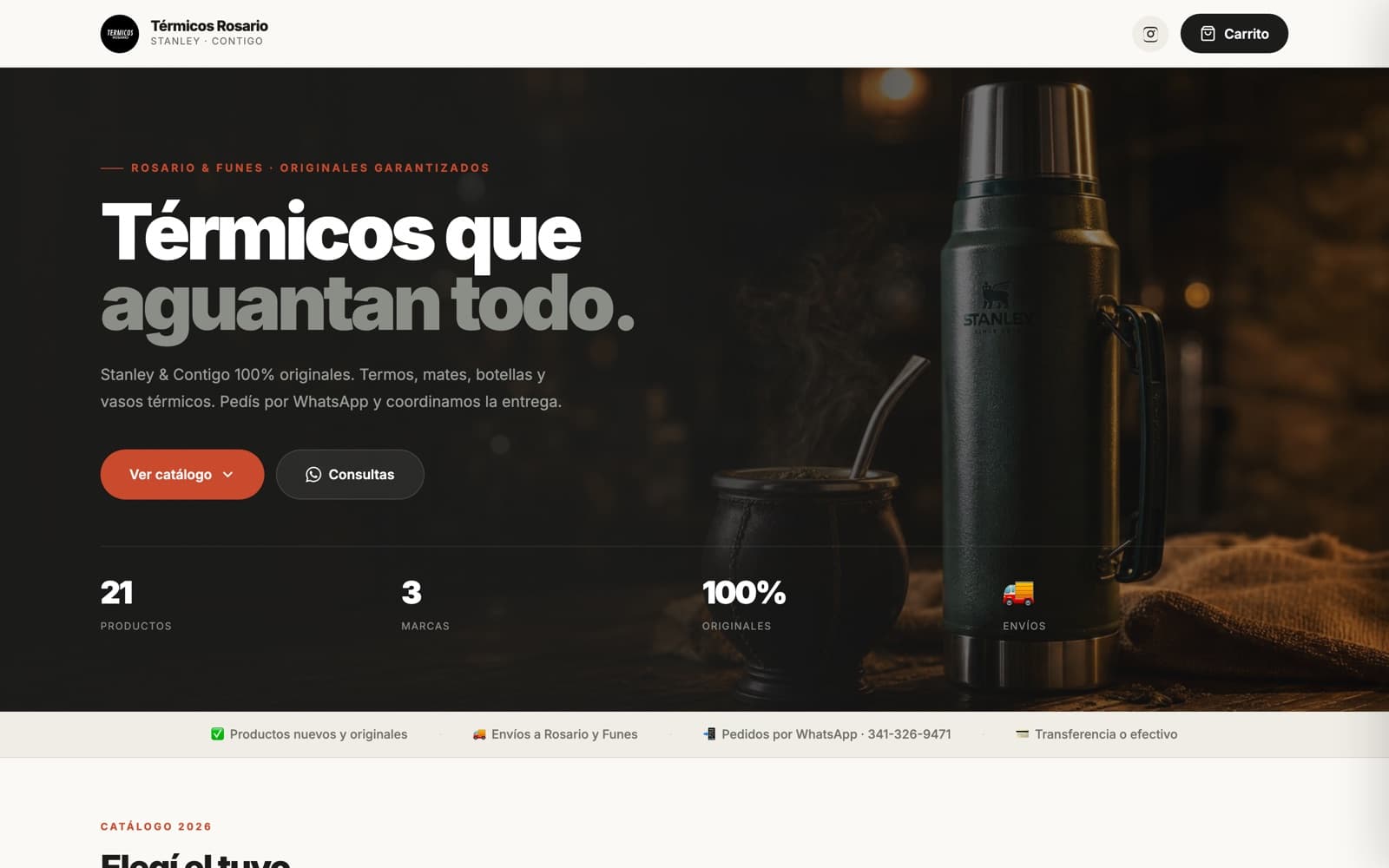Click the card icon beside Transferencia o efectivo
Image resolution: width=1389 pixels, height=868 pixels.
[x=1023, y=734]
